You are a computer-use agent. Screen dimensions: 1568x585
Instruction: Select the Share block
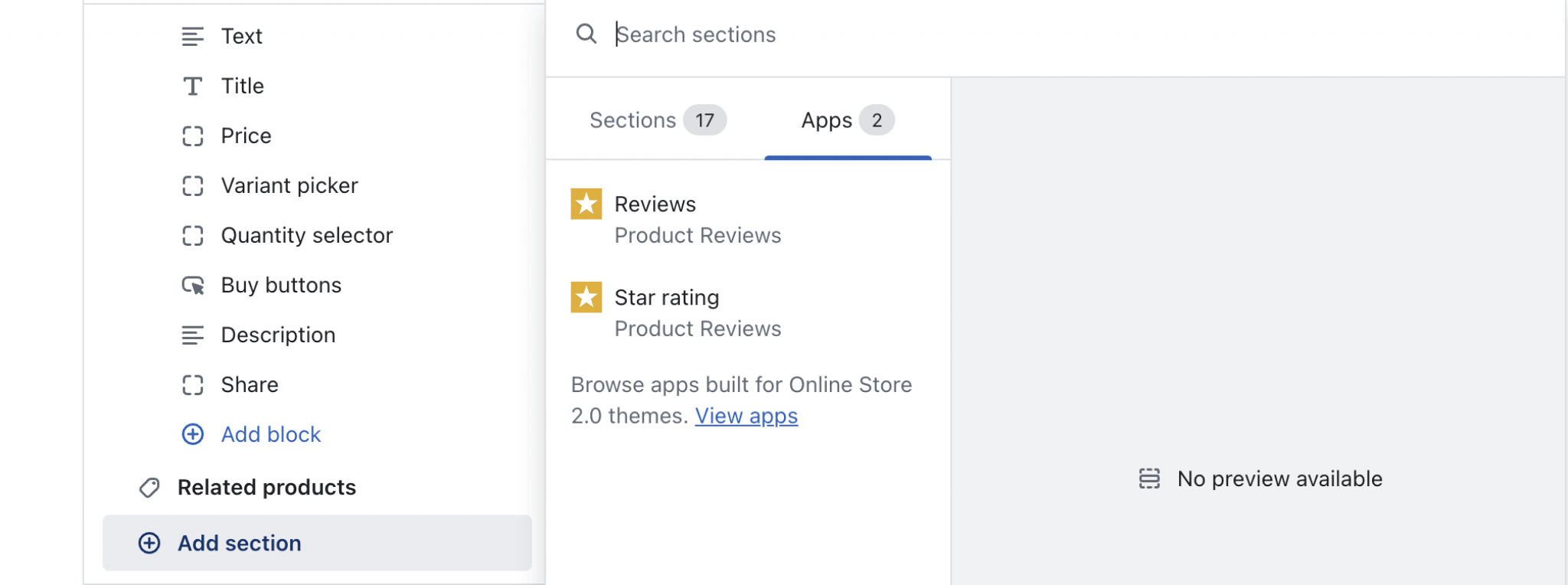250,384
